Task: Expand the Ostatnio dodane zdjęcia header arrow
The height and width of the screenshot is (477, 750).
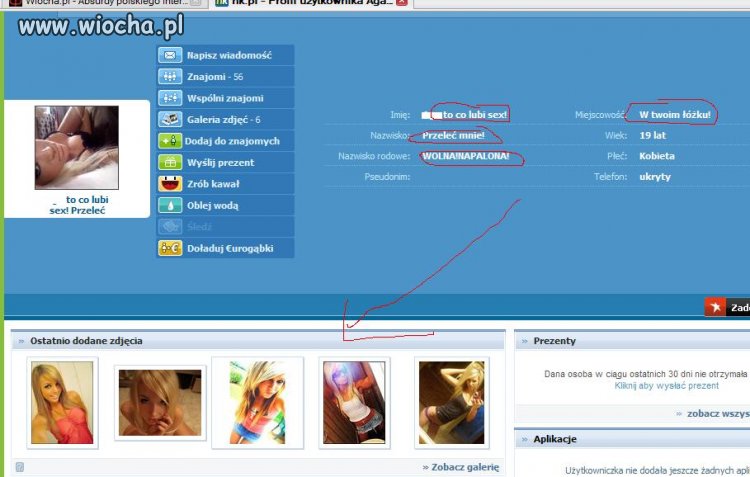Action: [x=21, y=341]
